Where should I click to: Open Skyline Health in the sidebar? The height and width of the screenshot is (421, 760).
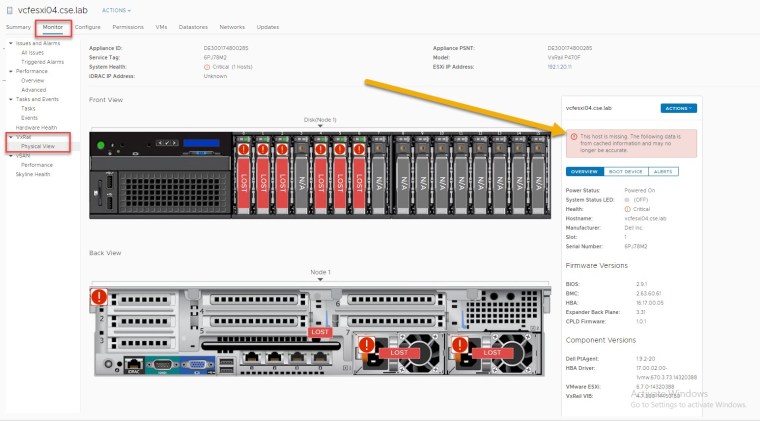32,174
